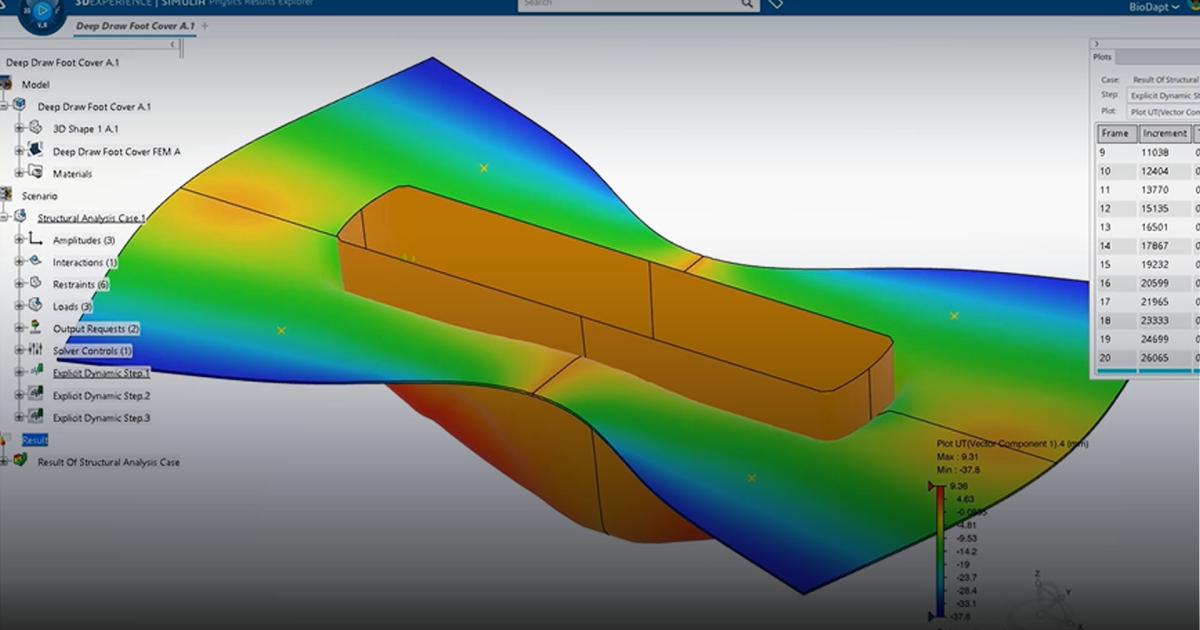This screenshot has height=630, width=1200.
Task: Click the Restraints icon
Action: tap(36, 284)
